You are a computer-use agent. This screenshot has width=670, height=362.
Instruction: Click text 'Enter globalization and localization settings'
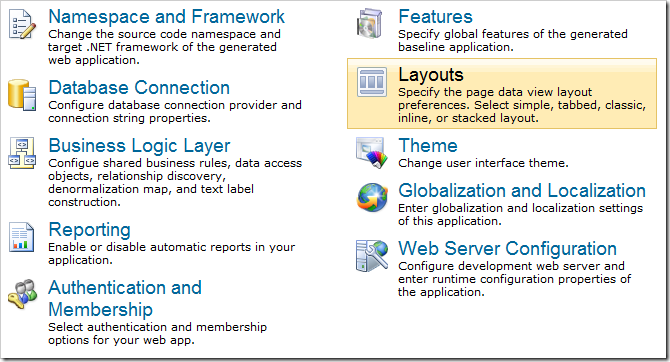pos(520,208)
